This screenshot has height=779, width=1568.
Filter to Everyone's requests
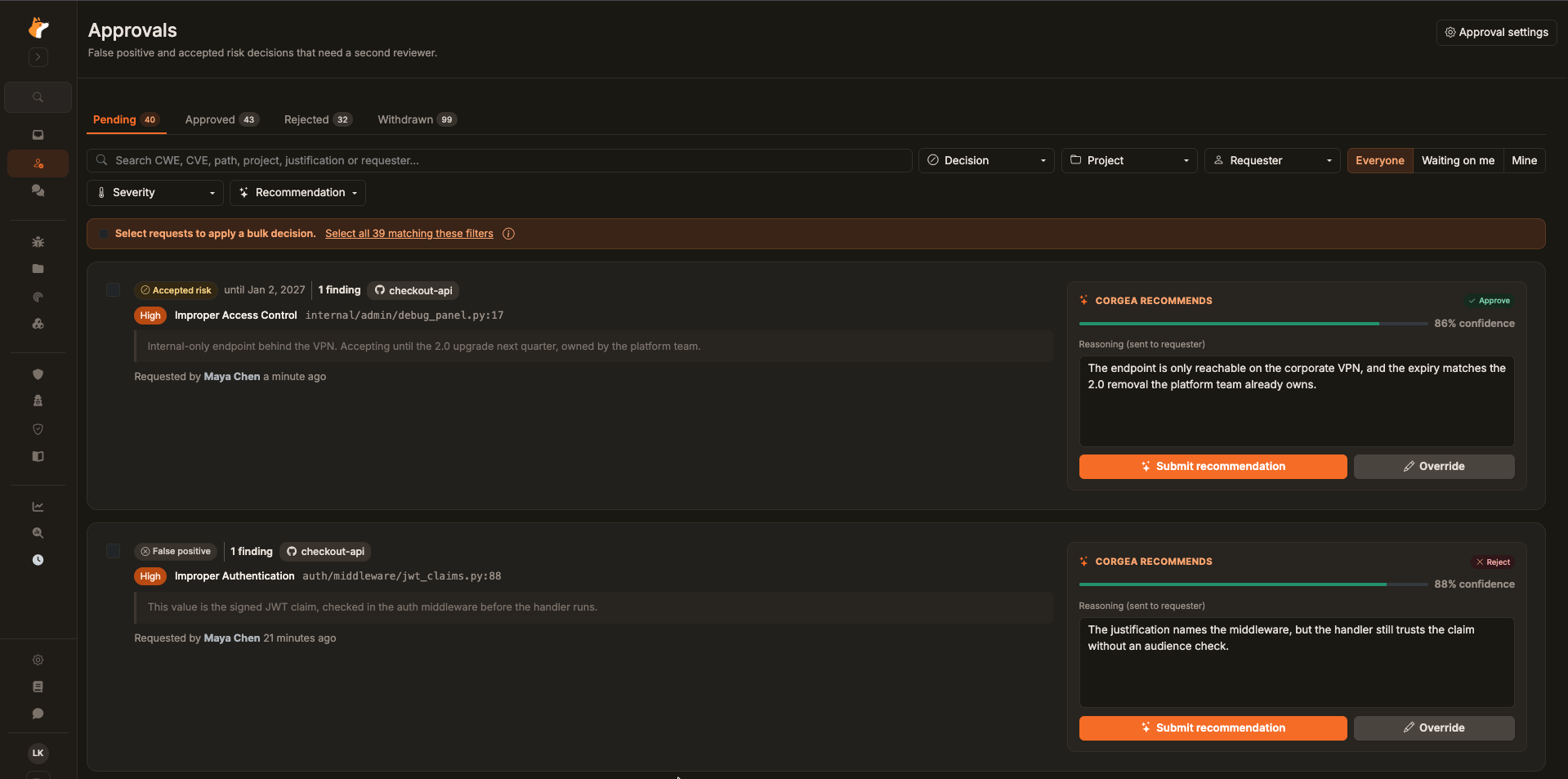[x=1379, y=160]
